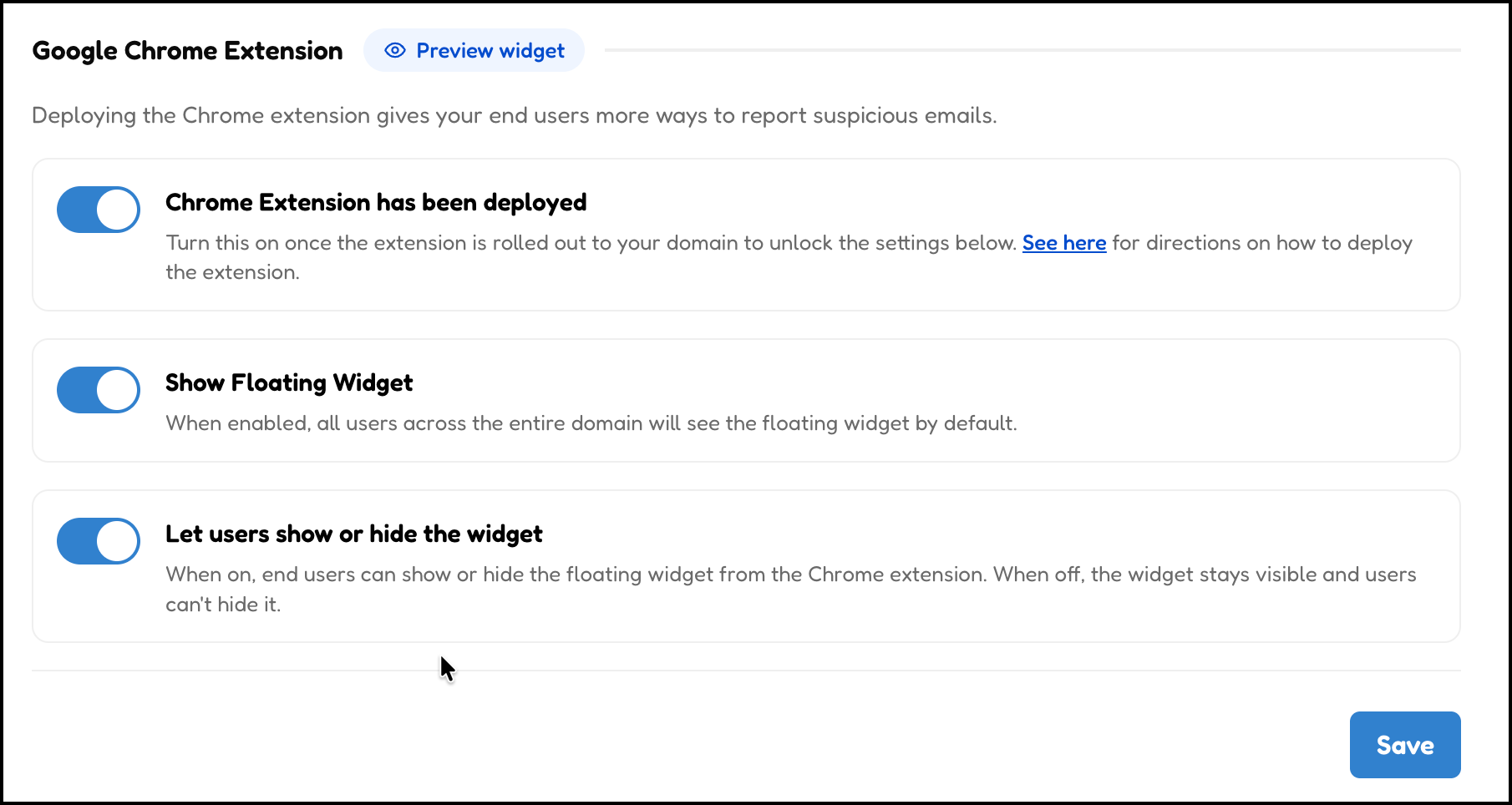This screenshot has height=805, width=1512.
Task: Click the Save button
Action: [x=1405, y=745]
